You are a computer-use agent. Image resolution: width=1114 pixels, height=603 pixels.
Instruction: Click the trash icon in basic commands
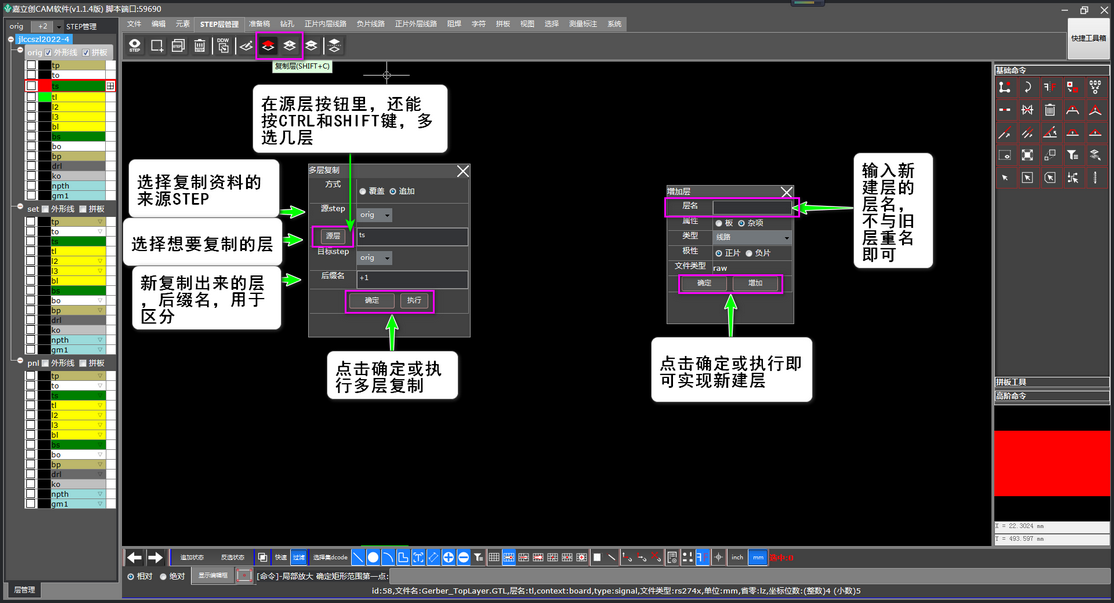1050,110
